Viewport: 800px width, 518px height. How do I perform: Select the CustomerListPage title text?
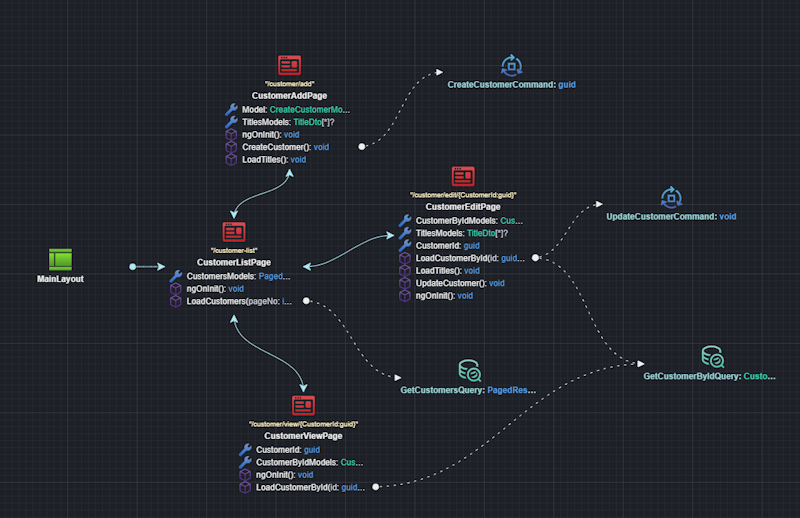pyautogui.click(x=234, y=262)
